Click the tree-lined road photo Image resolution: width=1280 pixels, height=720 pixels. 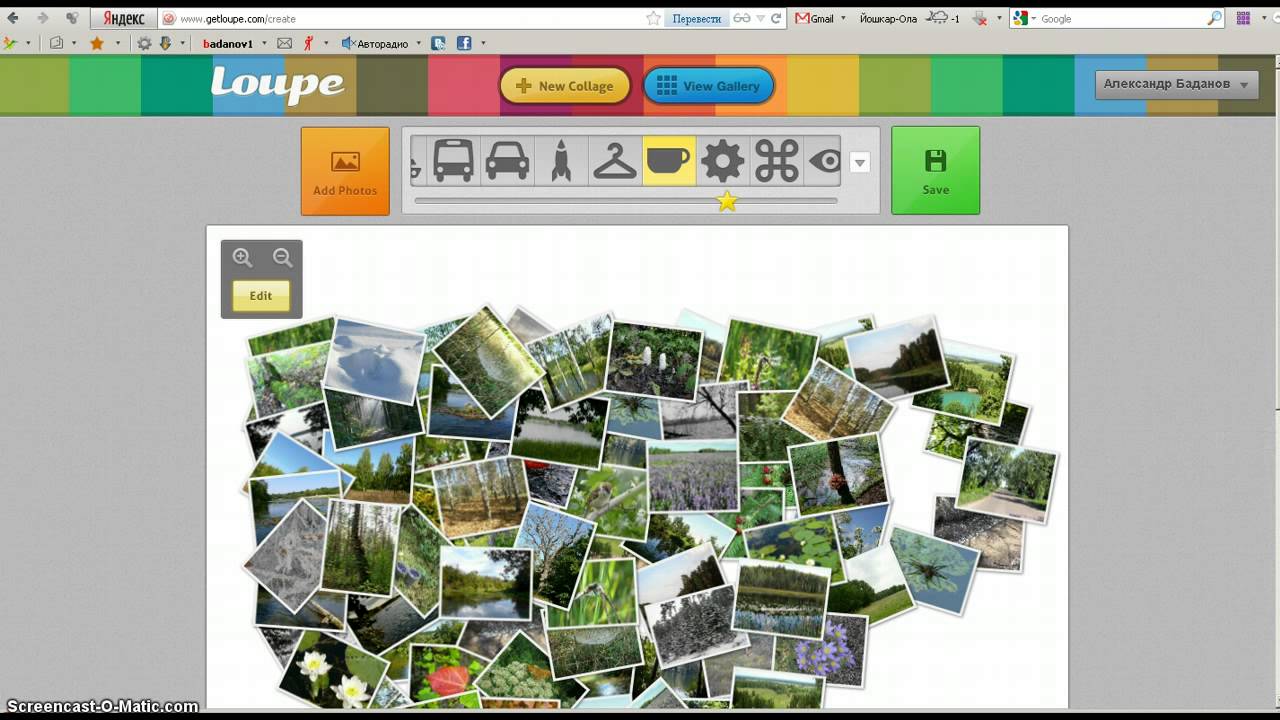(x=1005, y=481)
